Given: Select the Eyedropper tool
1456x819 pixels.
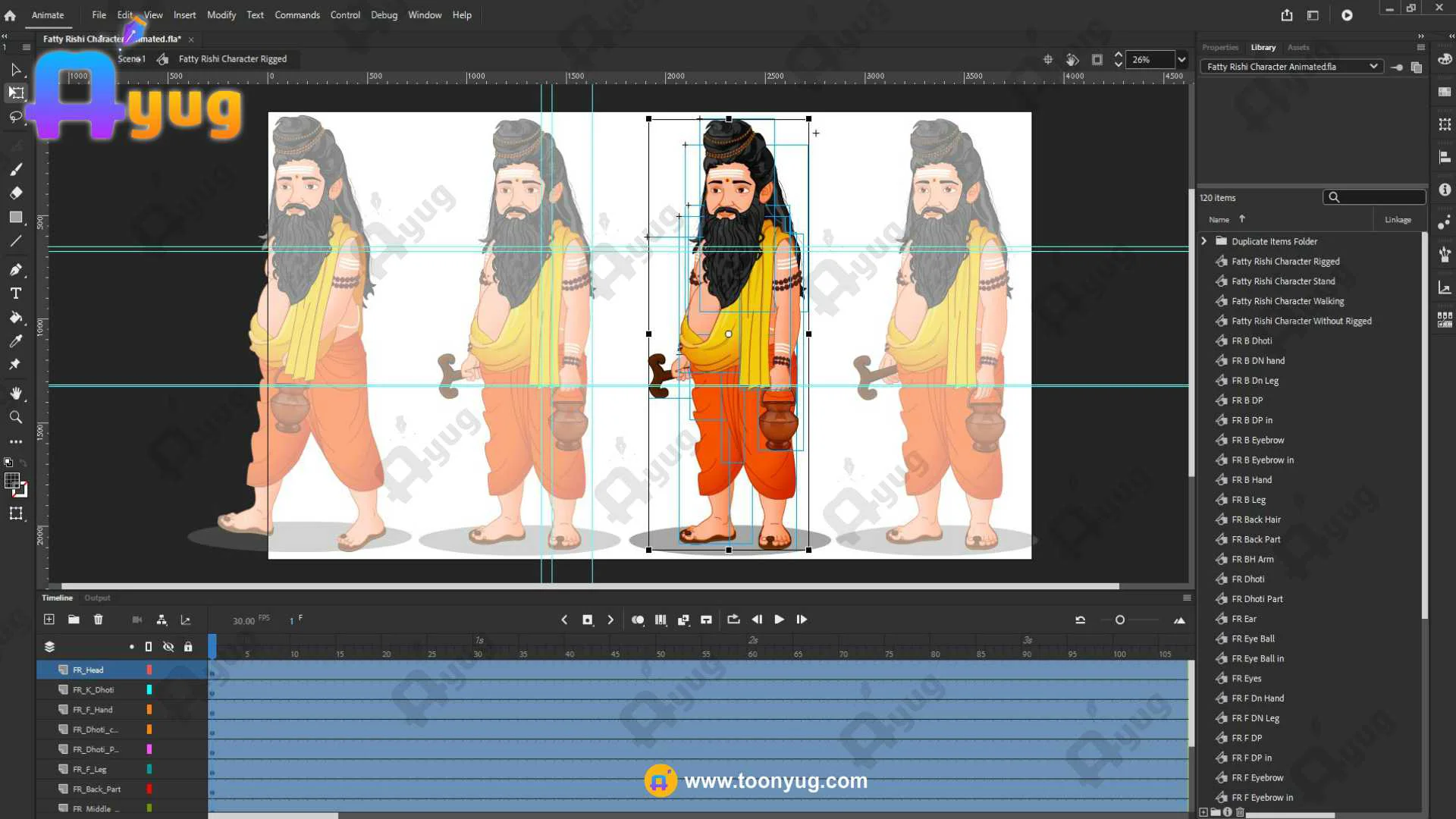Looking at the screenshot, I should coord(16,341).
